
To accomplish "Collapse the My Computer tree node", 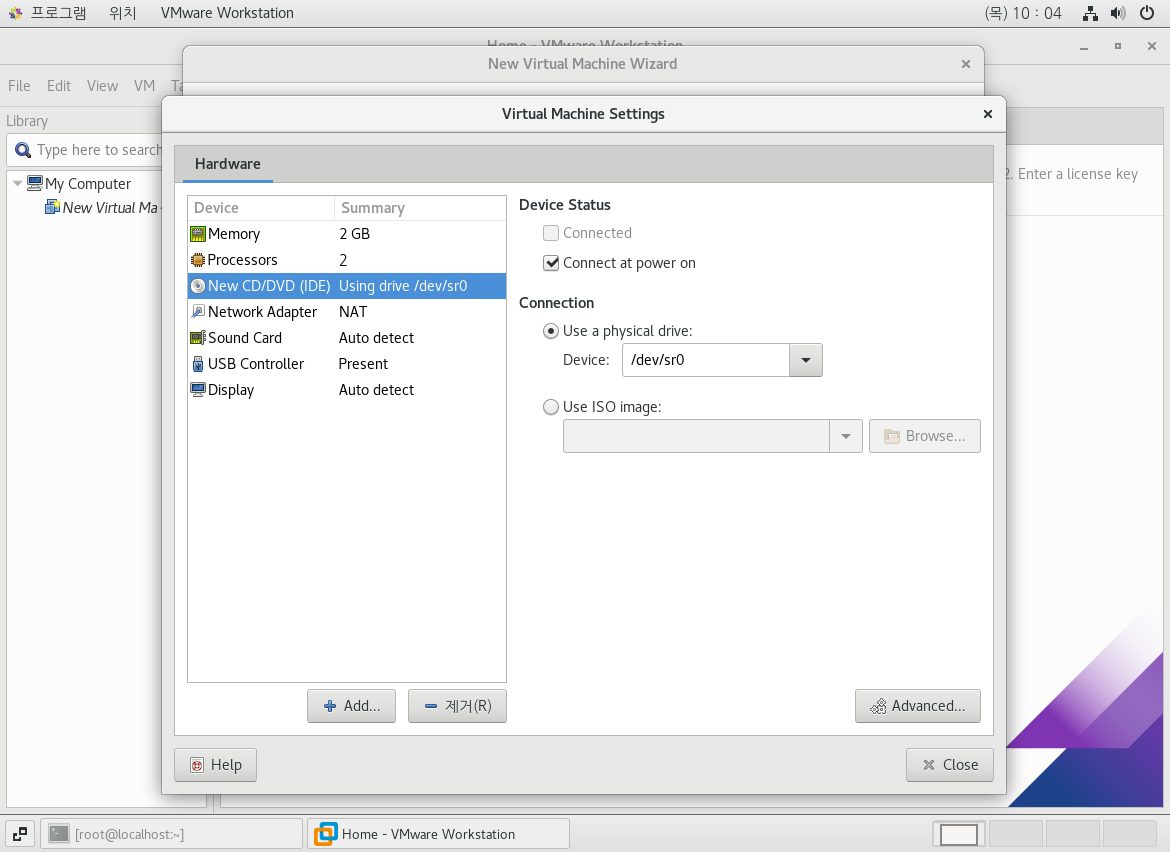I will [x=17, y=183].
